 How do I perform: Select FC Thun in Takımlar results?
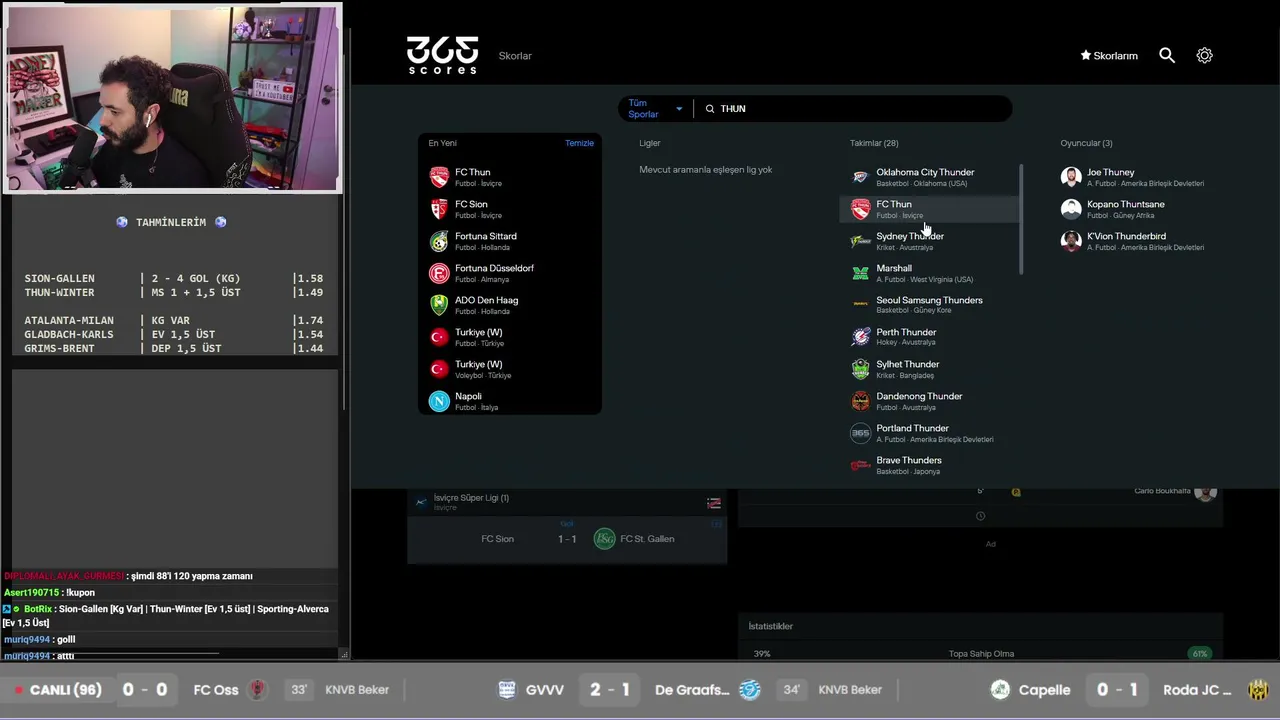point(930,209)
